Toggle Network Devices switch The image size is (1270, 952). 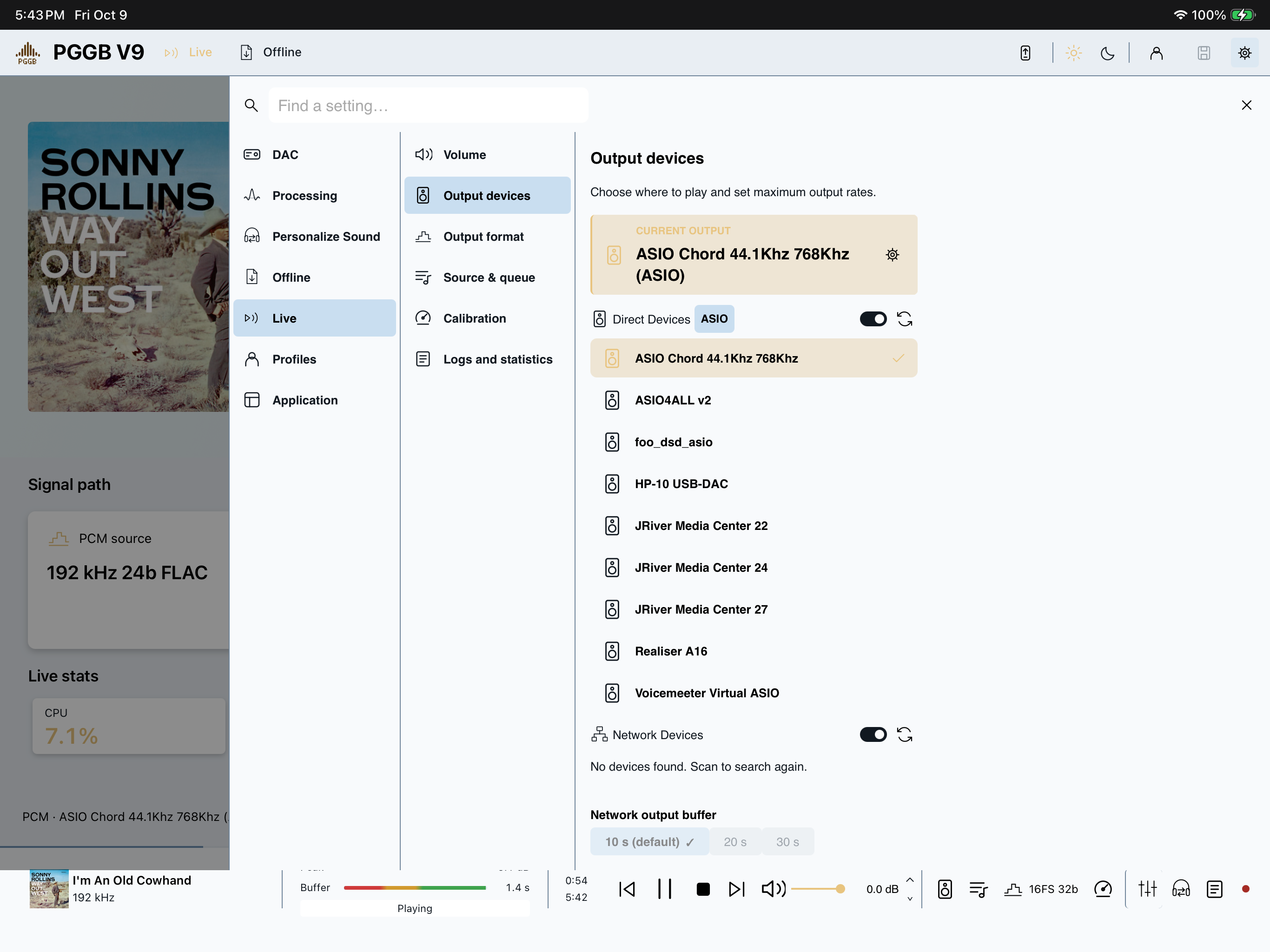pos(873,735)
